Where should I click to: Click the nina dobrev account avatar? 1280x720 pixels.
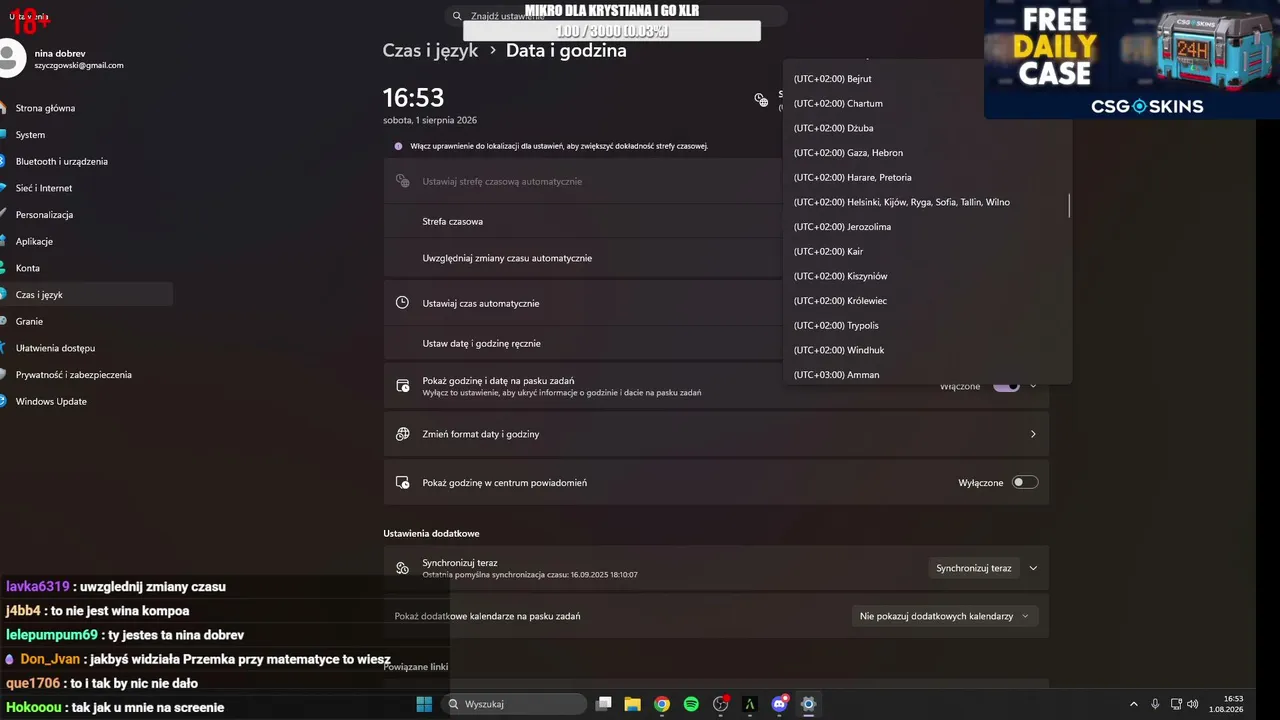coord(10,58)
